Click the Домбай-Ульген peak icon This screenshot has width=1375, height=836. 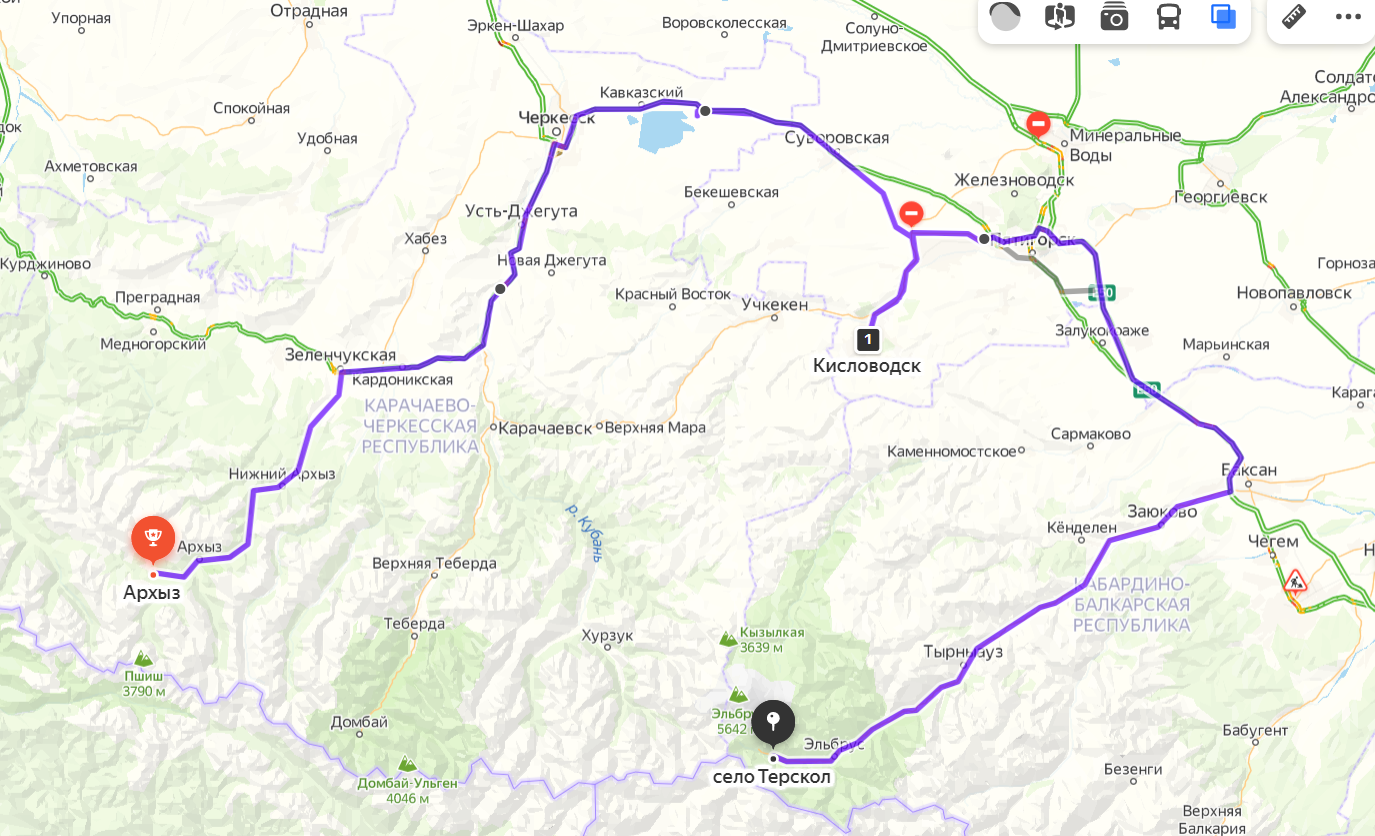pyautogui.click(x=407, y=763)
